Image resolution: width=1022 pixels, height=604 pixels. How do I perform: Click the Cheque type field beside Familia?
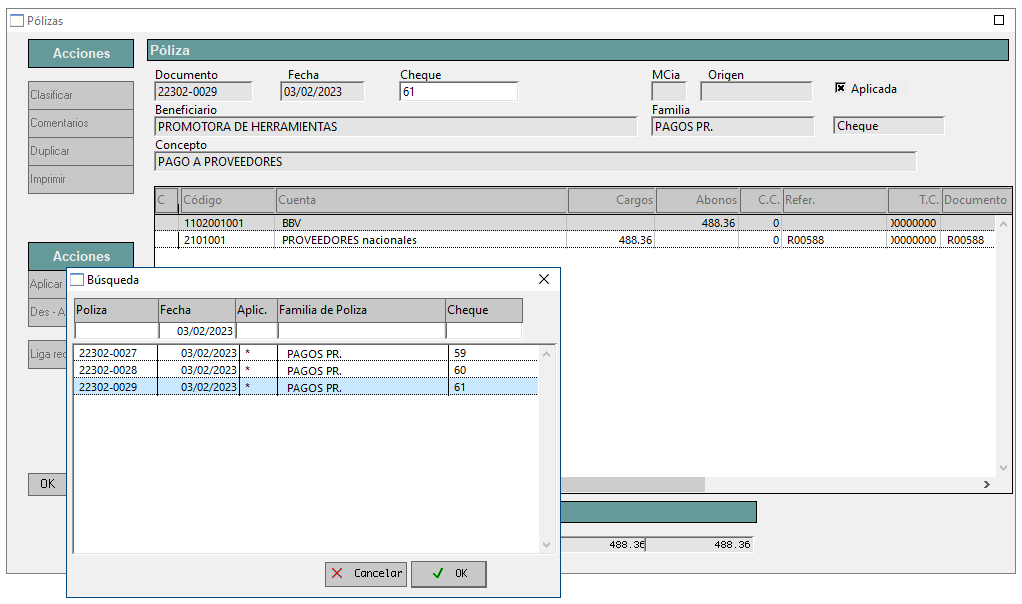pyautogui.click(x=888, y=126)
